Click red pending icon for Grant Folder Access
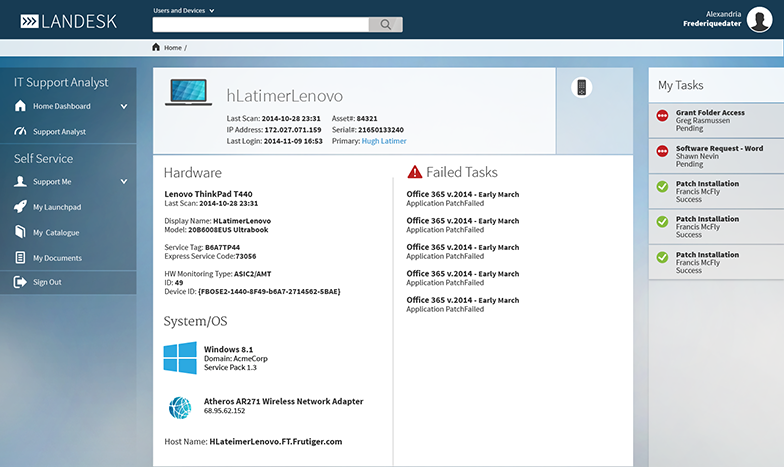Image resolution: width=784 pixels, height=467 pixels. 661,117
